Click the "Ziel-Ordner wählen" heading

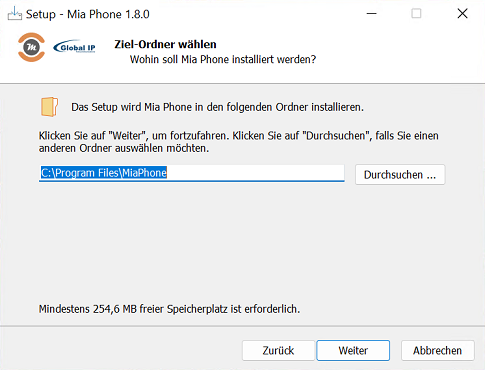coord(165,44)
